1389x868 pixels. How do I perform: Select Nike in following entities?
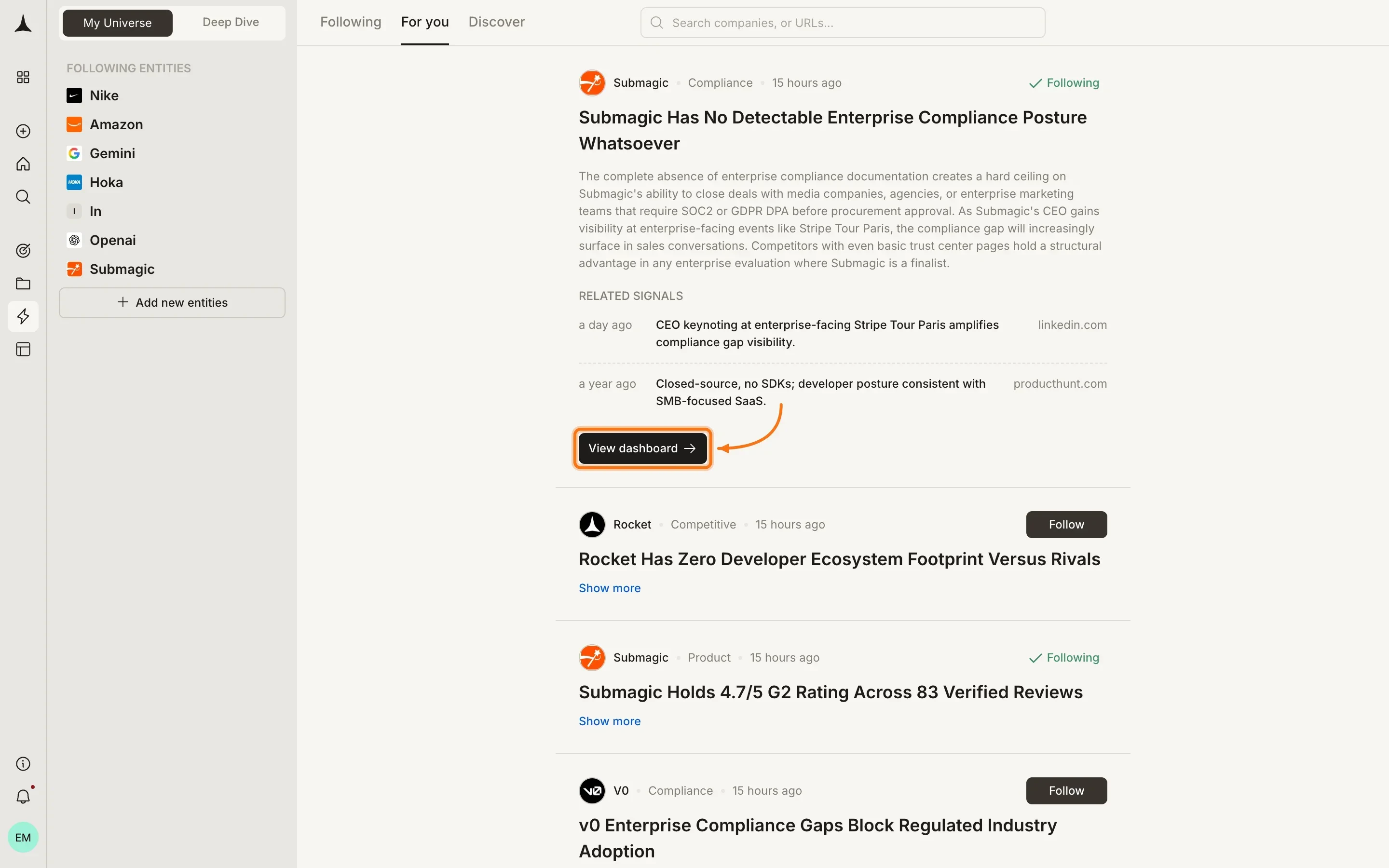[104, 95]
